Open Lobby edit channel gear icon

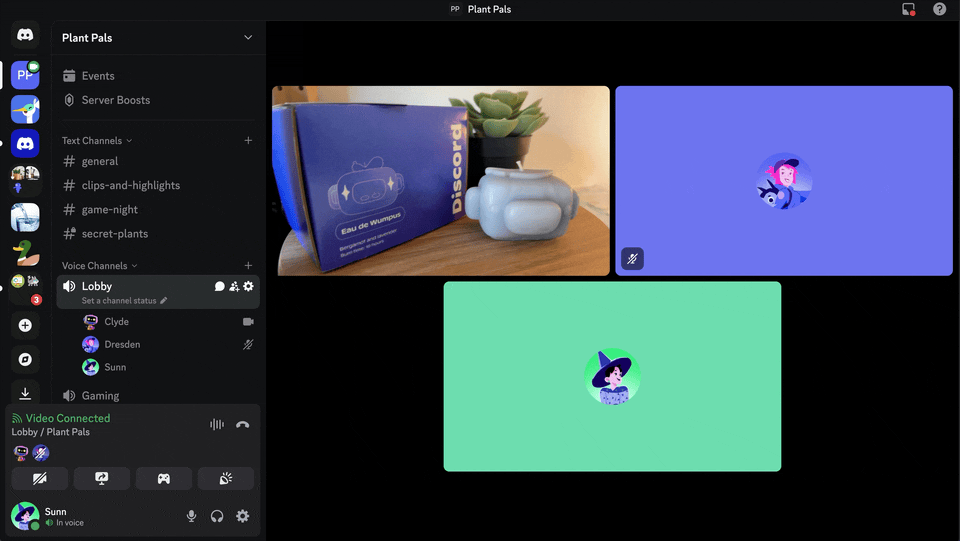pos(248,286)
